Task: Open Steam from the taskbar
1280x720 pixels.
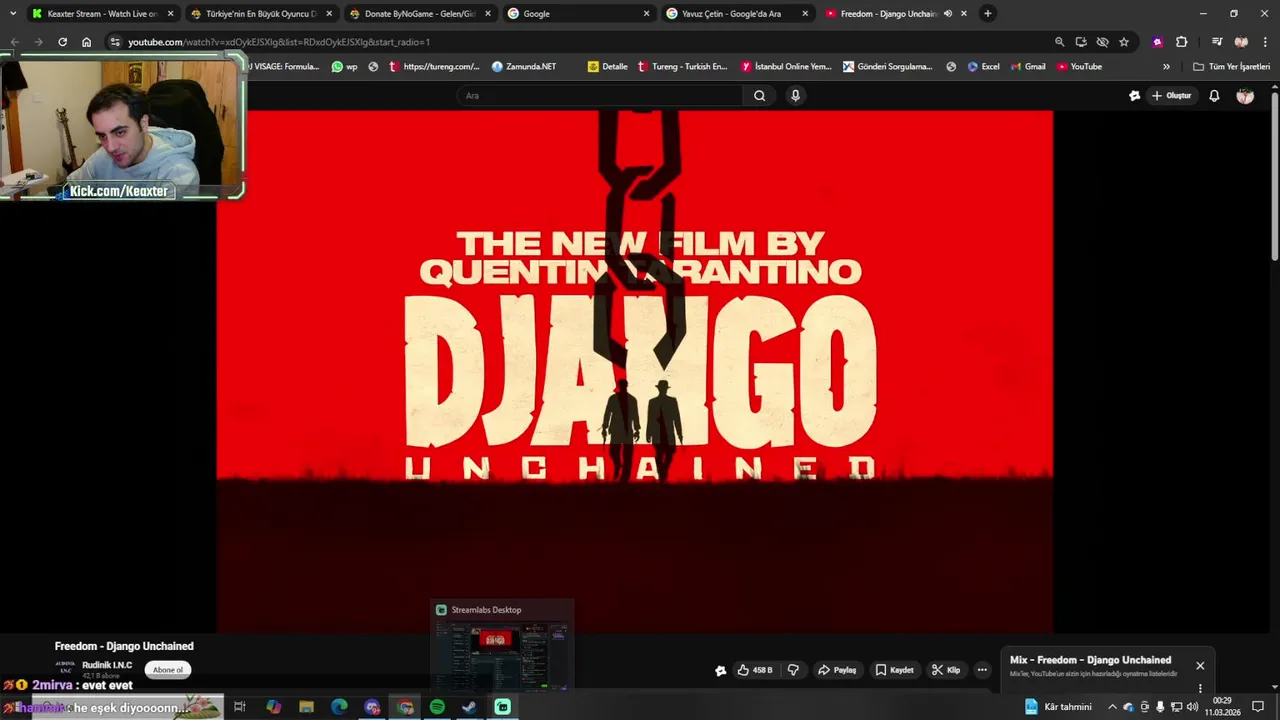Action: coord(469,707)
